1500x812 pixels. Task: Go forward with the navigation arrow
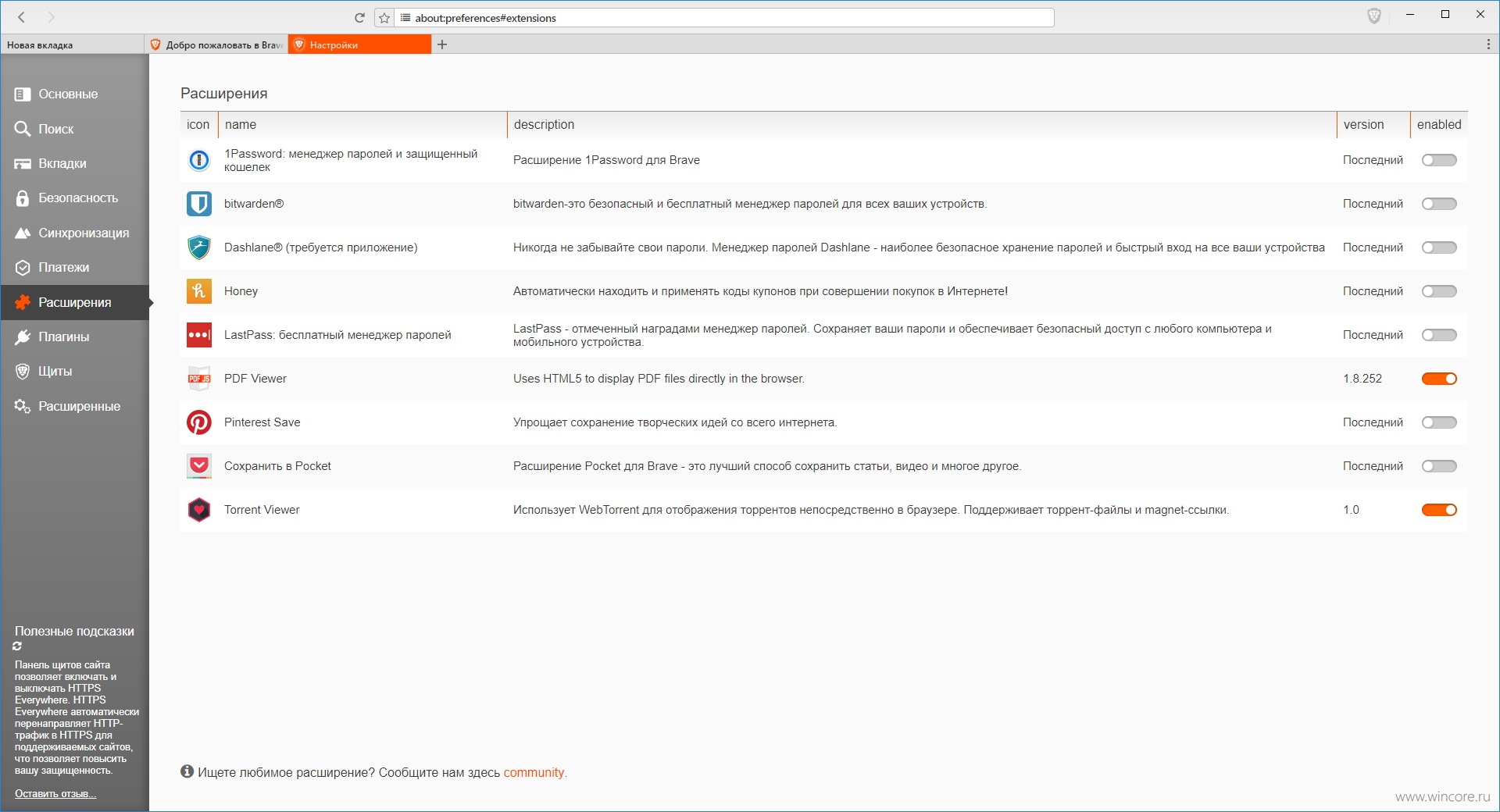(x=52, y=17)
